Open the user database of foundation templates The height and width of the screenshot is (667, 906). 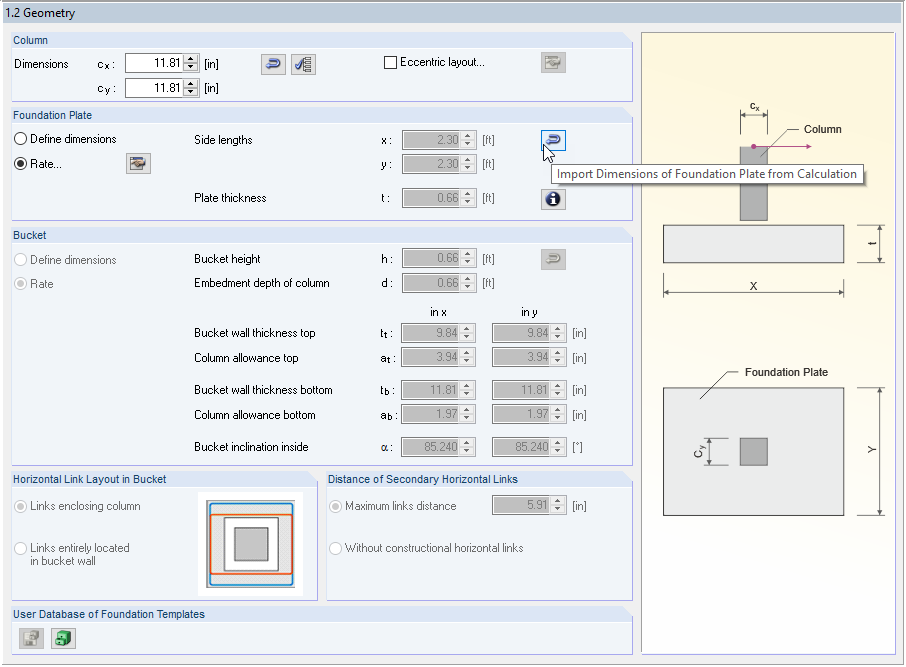63,638
